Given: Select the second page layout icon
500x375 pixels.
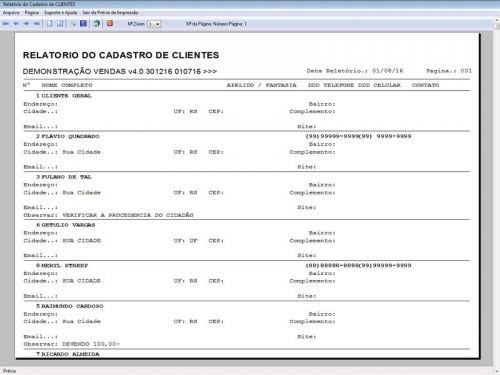Looking at the screenshot, I should [x=60, y=24].
